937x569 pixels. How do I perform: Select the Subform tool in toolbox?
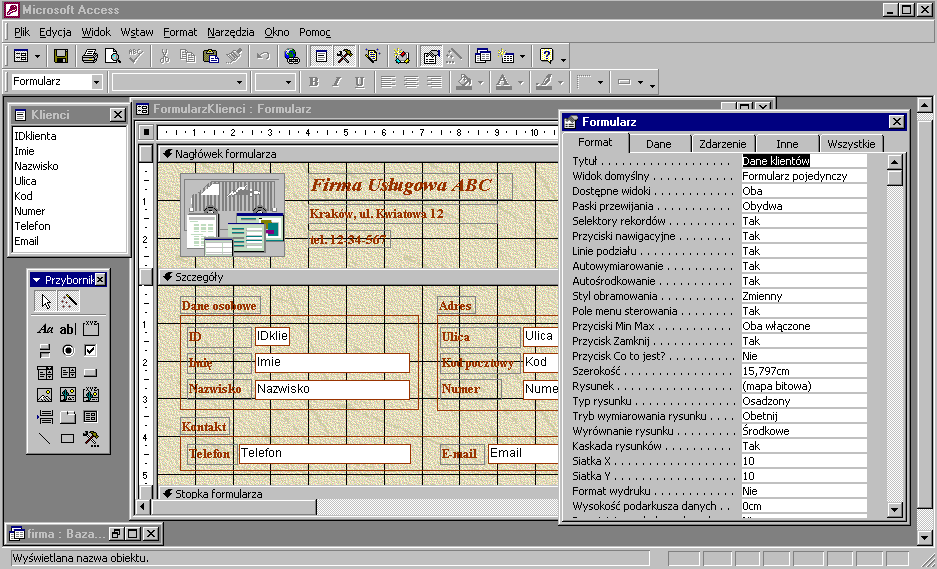pyautogui.click(x=90, y=417)
